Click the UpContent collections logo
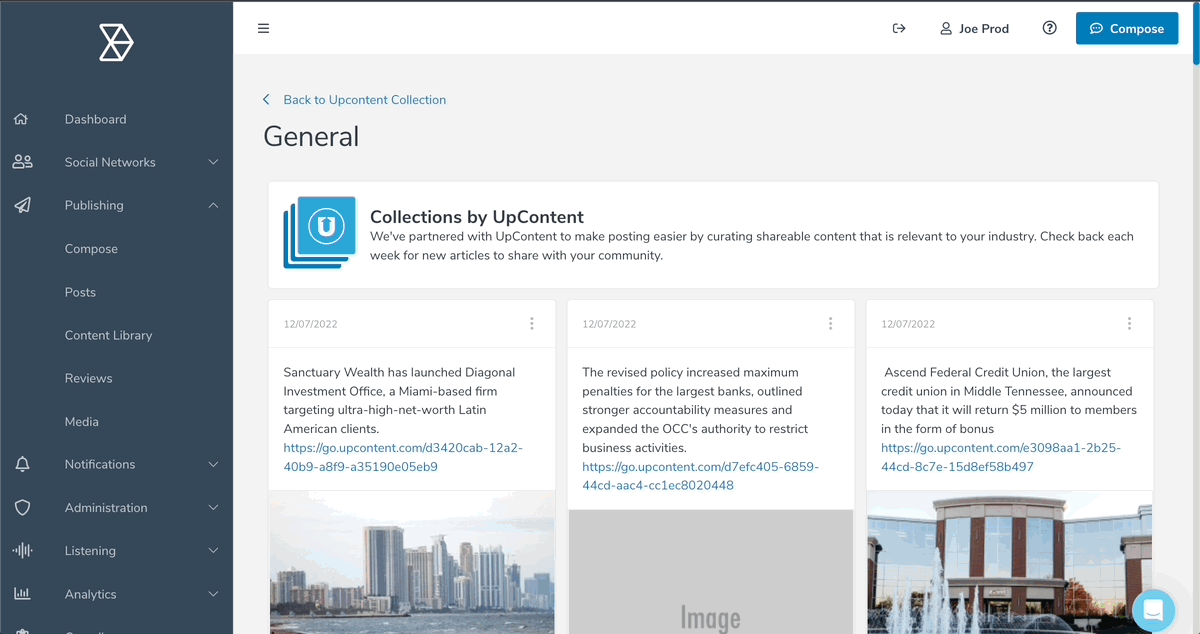 click(x=320, y=232)
